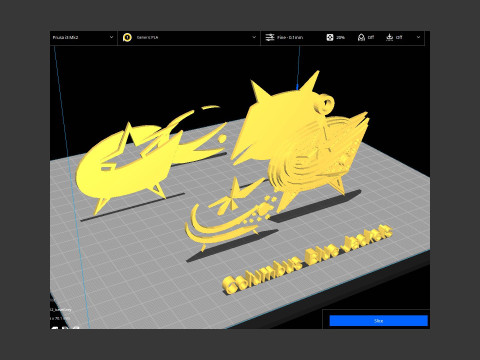Open the Prusa i3 Mk2 printer dropdown
This screenshot has height=360, width=480.
click(x=83, y=38)
